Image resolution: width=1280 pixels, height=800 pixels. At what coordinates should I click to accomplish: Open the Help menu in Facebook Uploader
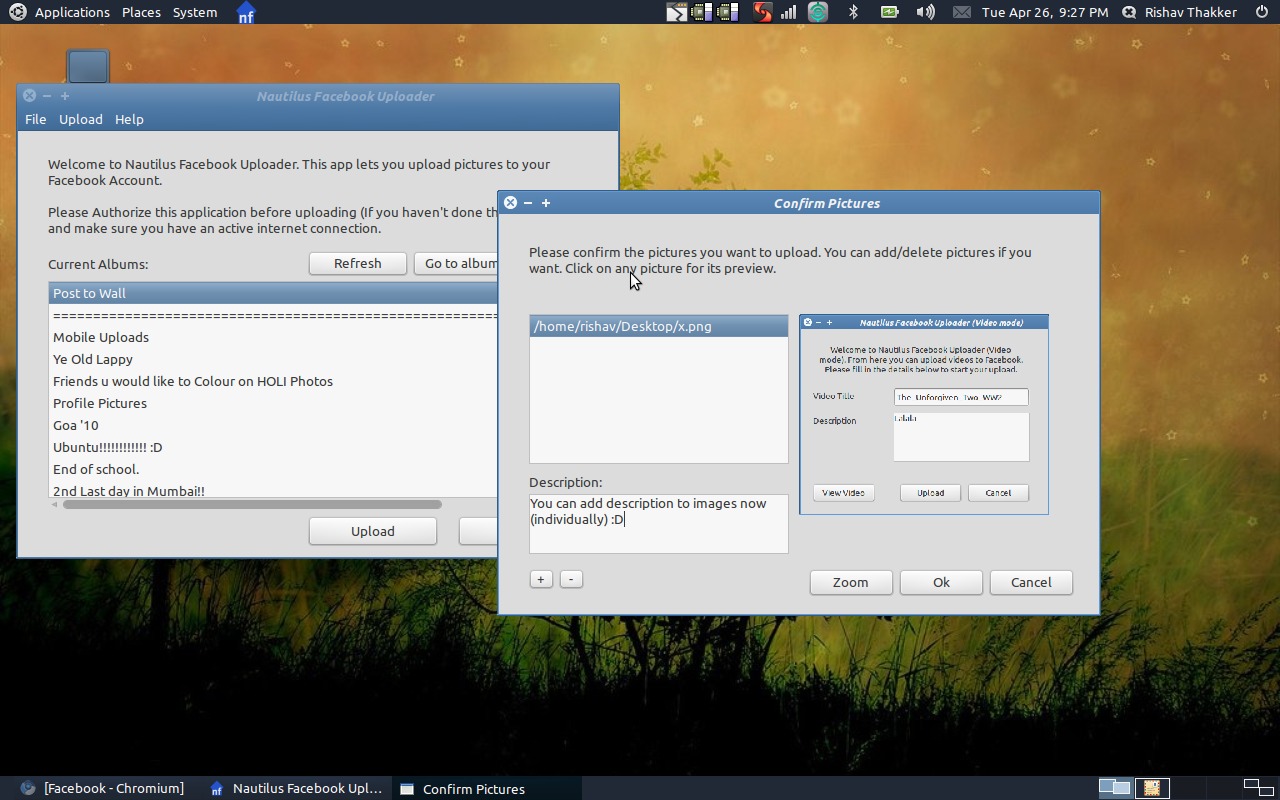pos(129,119)
